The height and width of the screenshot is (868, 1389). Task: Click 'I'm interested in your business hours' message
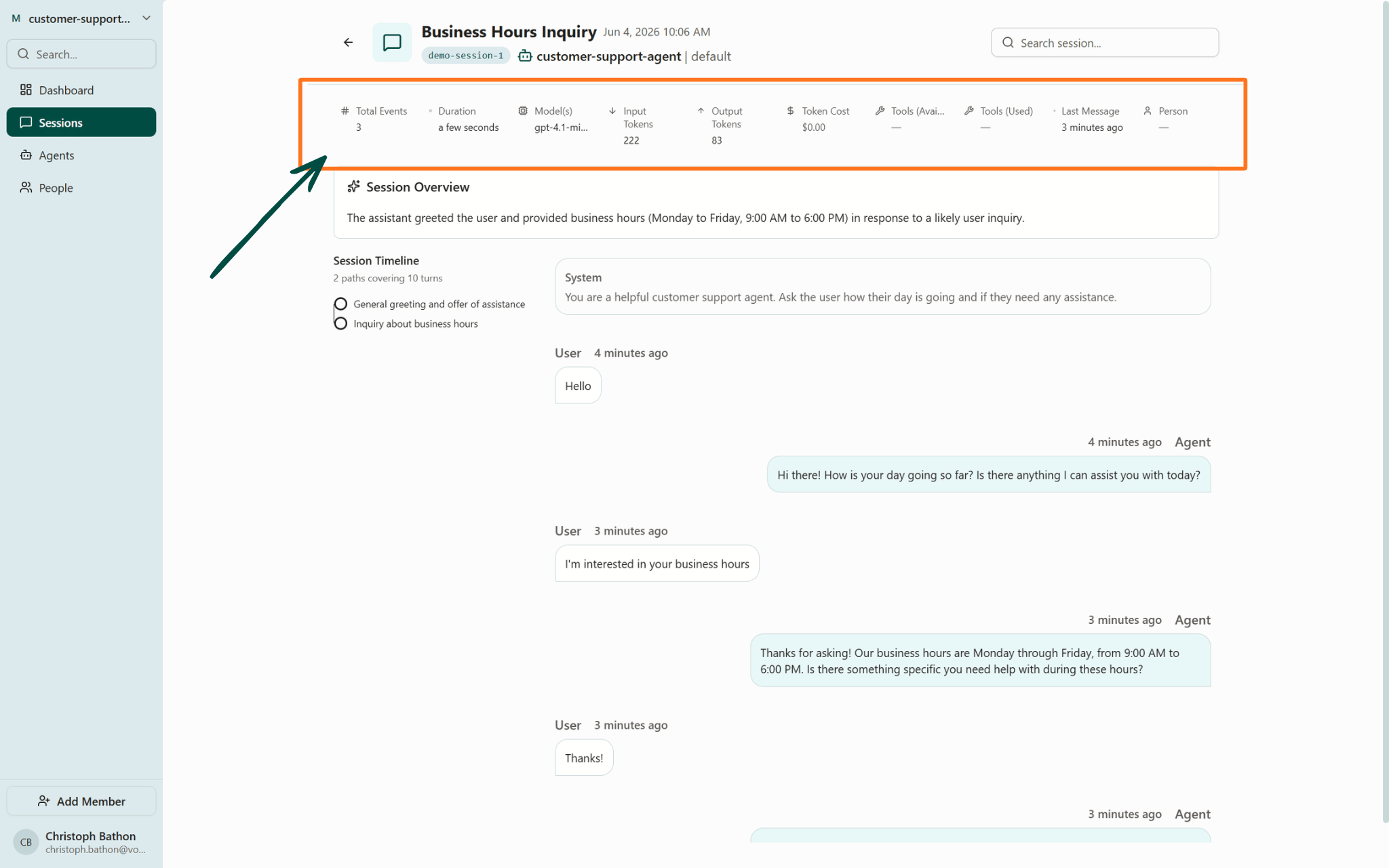[657, 564]
